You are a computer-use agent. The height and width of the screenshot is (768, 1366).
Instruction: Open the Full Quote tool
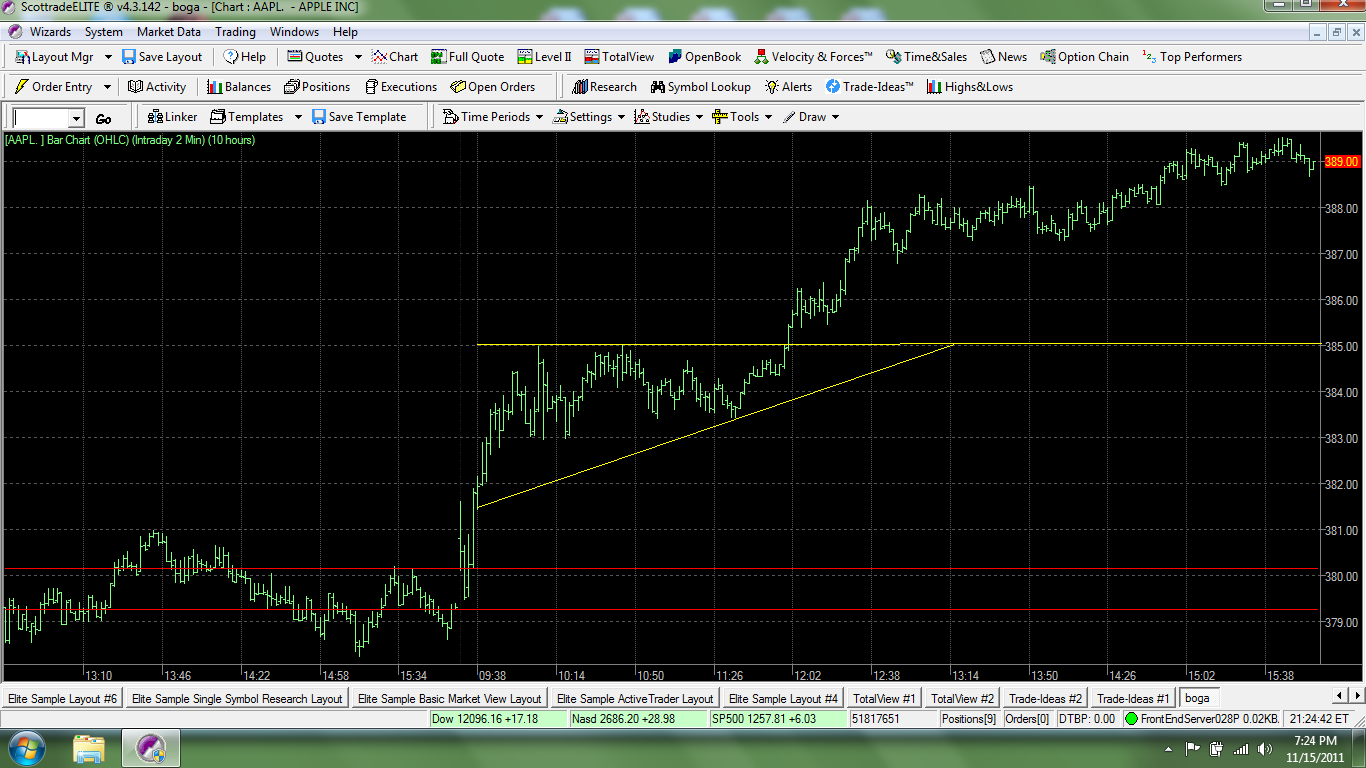point(468,57)
